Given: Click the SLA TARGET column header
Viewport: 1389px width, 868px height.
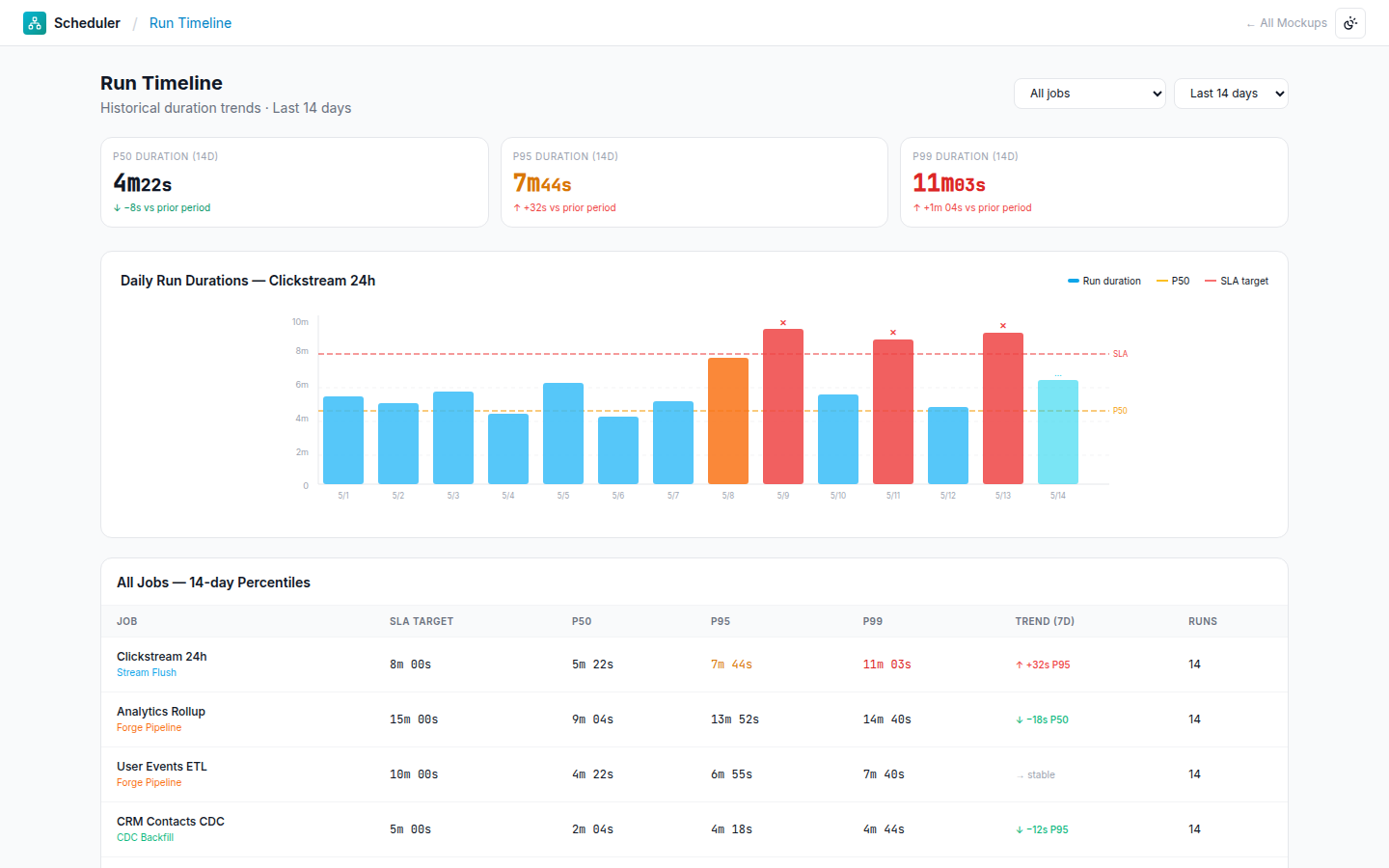Looking at the screenshot, I should [x=422, y=621].
